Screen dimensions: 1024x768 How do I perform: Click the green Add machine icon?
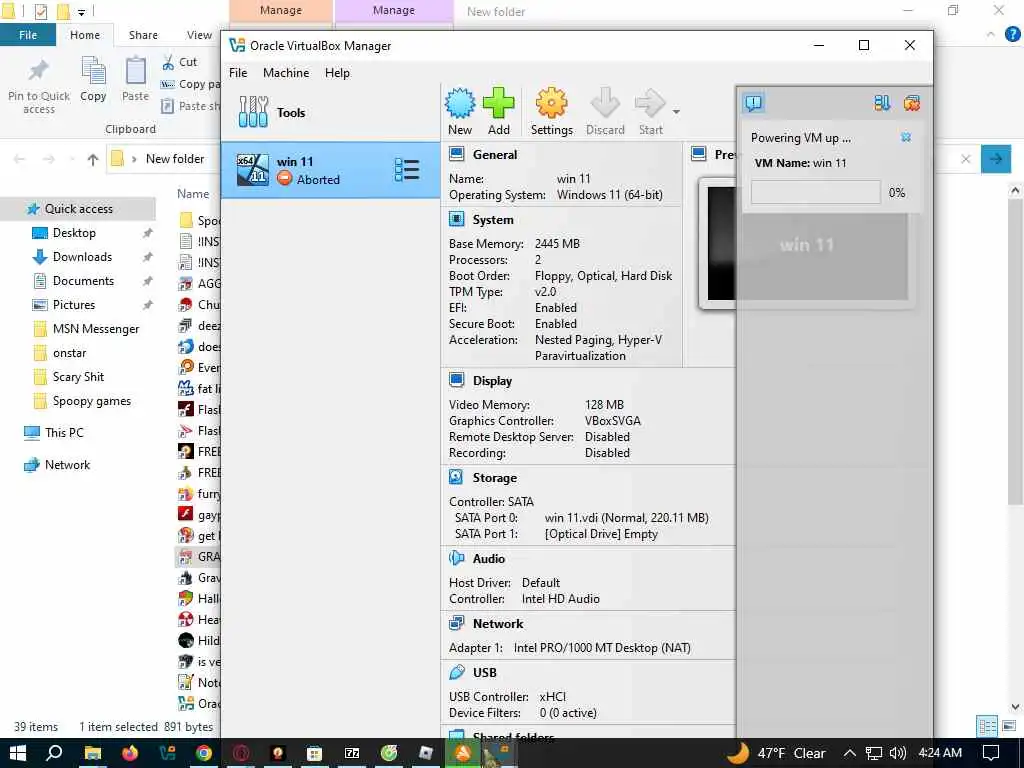tap(498, 103)
